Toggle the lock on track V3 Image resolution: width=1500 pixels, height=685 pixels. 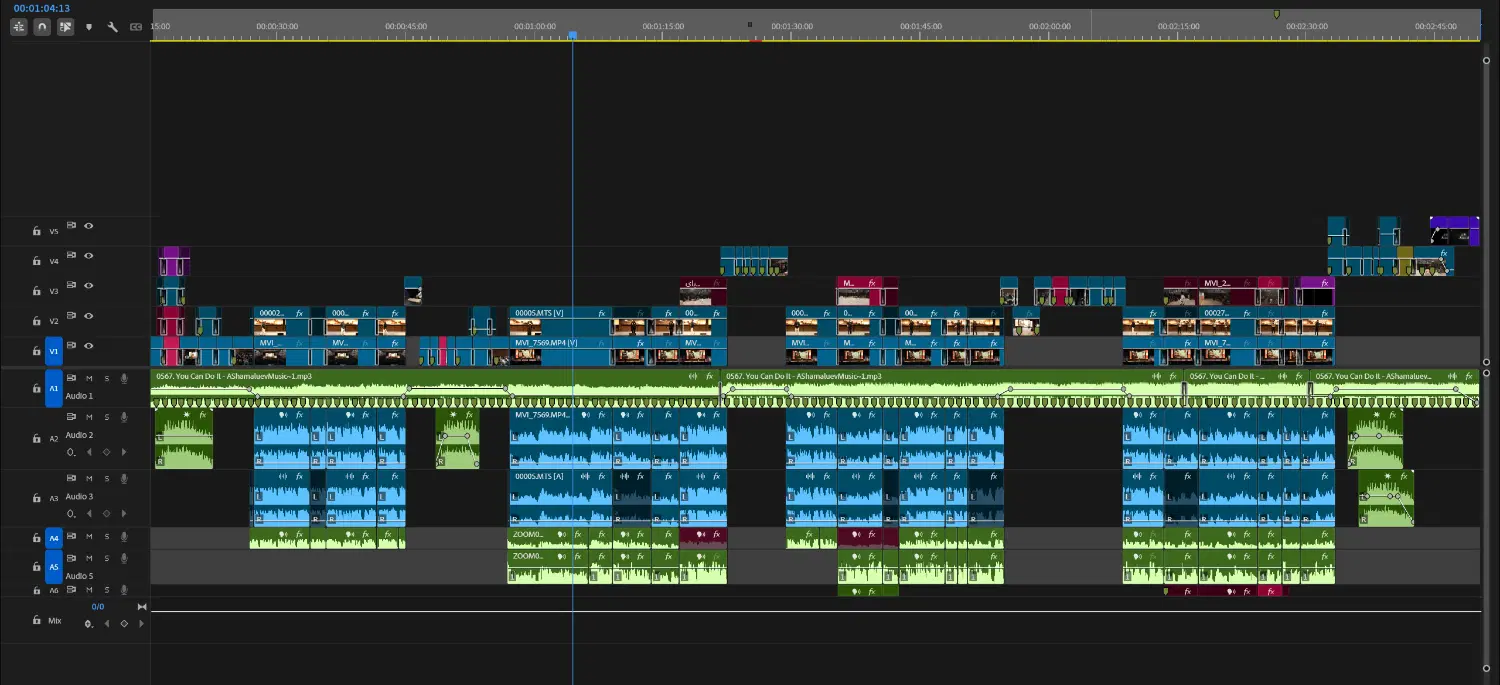[x=37, y=291]
